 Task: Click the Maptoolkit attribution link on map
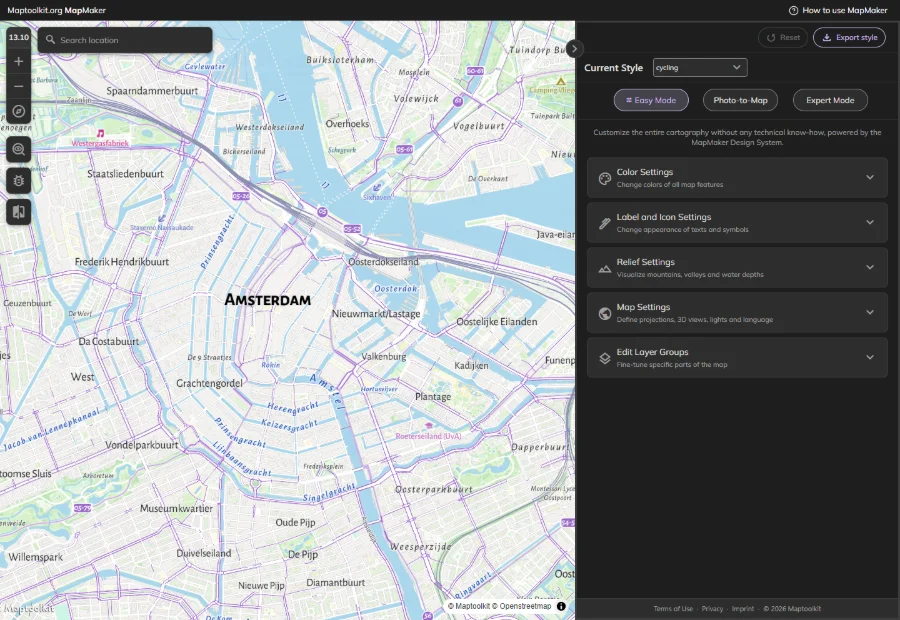click(x=469, y=606)
